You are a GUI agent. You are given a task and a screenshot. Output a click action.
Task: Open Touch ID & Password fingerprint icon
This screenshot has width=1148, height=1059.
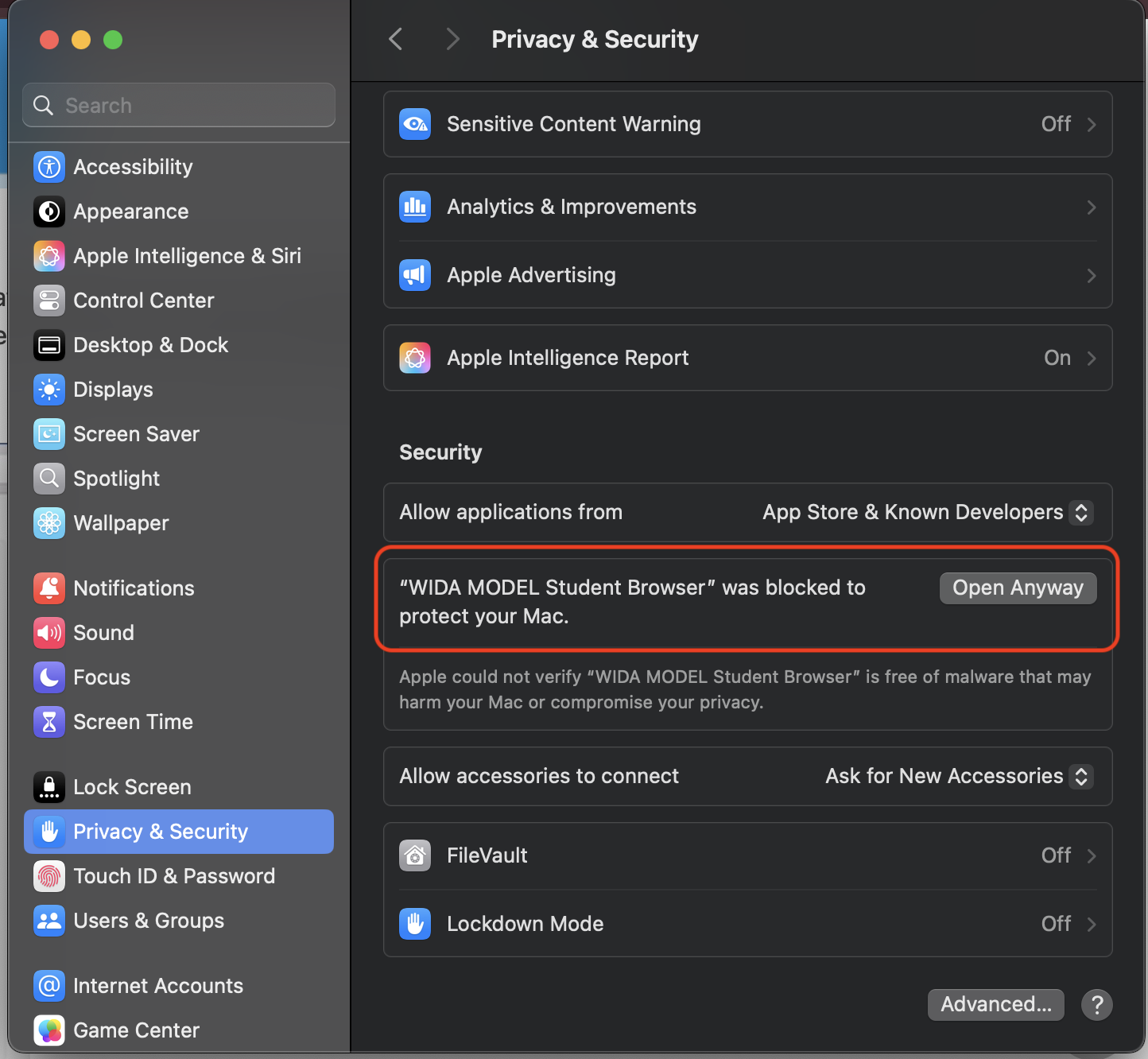point(49,876)
